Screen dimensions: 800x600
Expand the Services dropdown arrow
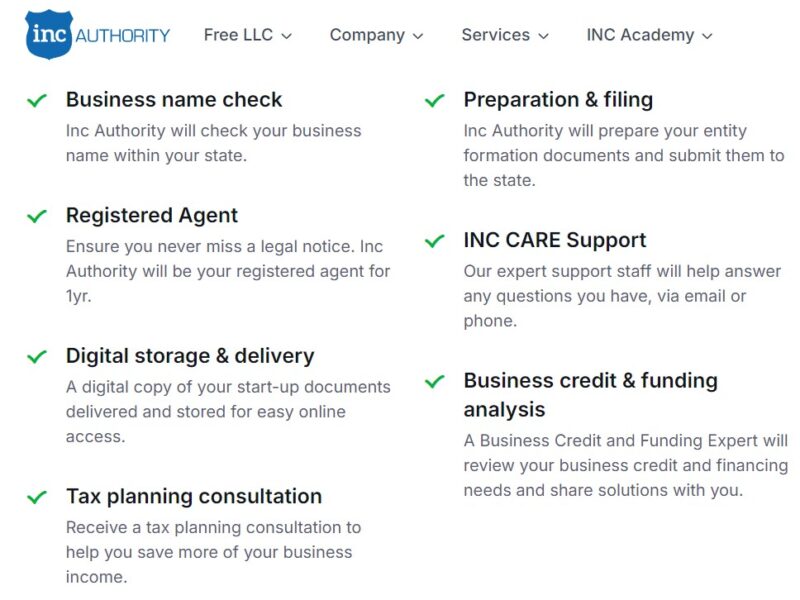(543, 36)
